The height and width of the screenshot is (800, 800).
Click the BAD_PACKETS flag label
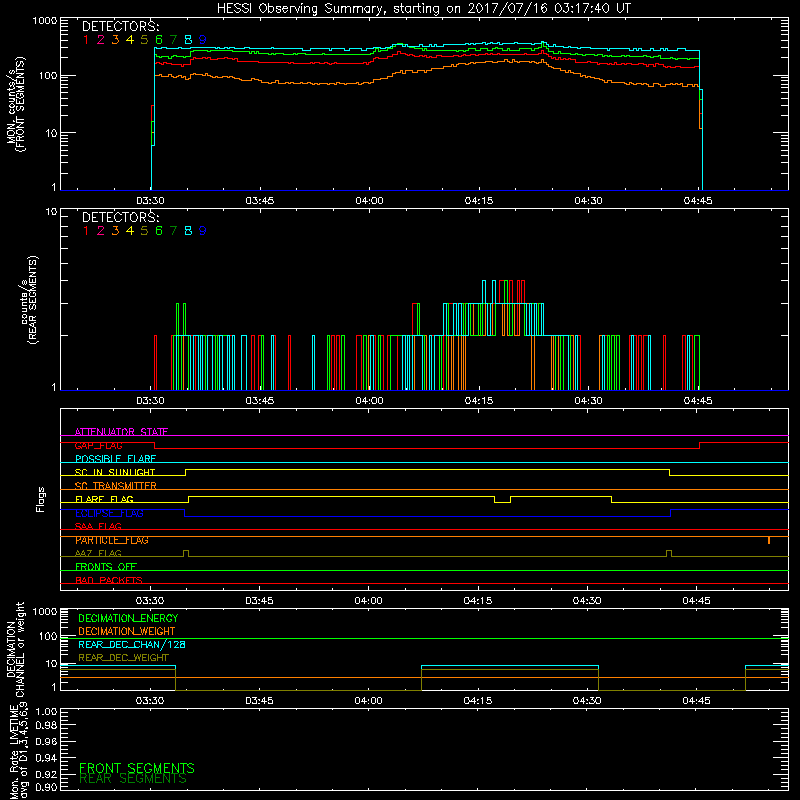click(x=109, y=580)
